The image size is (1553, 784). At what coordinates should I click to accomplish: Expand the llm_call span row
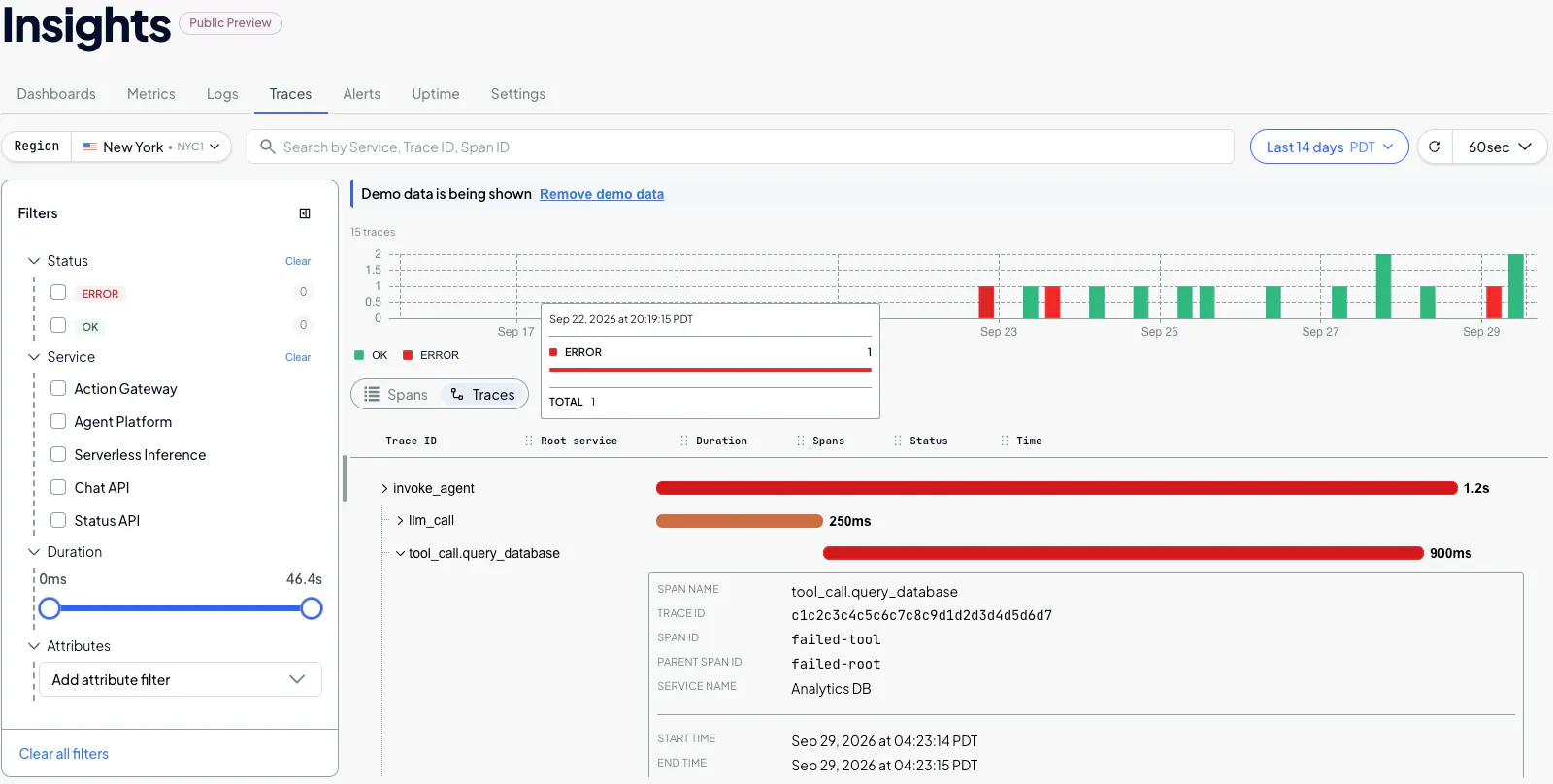(400, 521)
